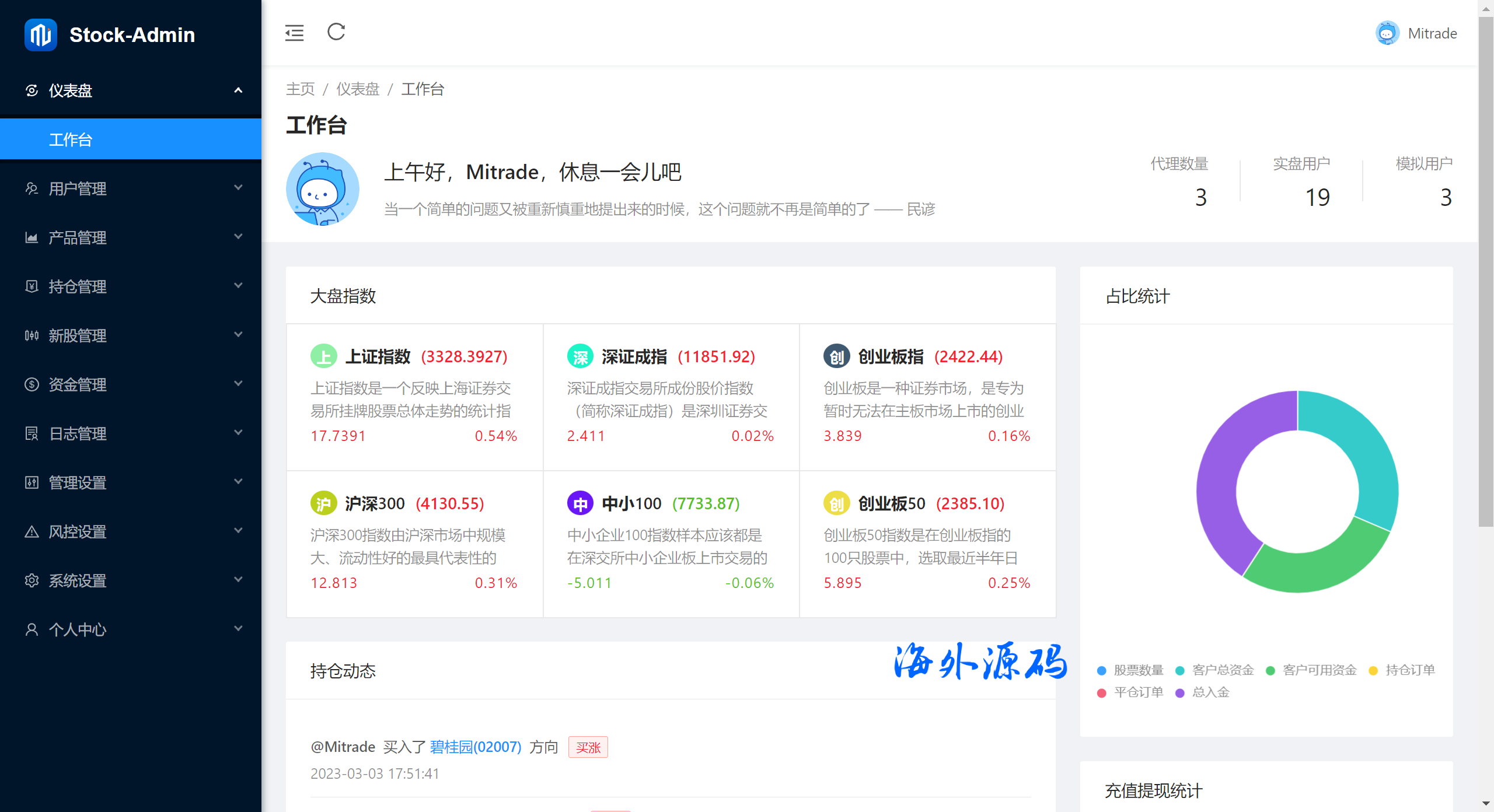This screenshot has height=812, width=1494.
Task: Go to 主页 via breadcrumb
Action: pos(300,89)
